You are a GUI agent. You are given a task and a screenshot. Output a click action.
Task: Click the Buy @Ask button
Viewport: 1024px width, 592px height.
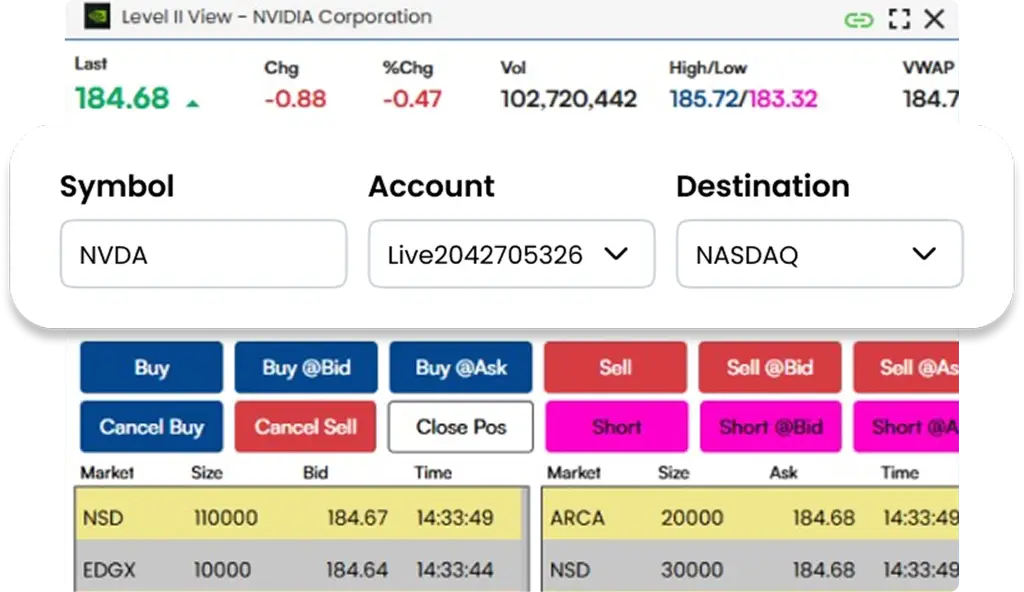point(461,367)
